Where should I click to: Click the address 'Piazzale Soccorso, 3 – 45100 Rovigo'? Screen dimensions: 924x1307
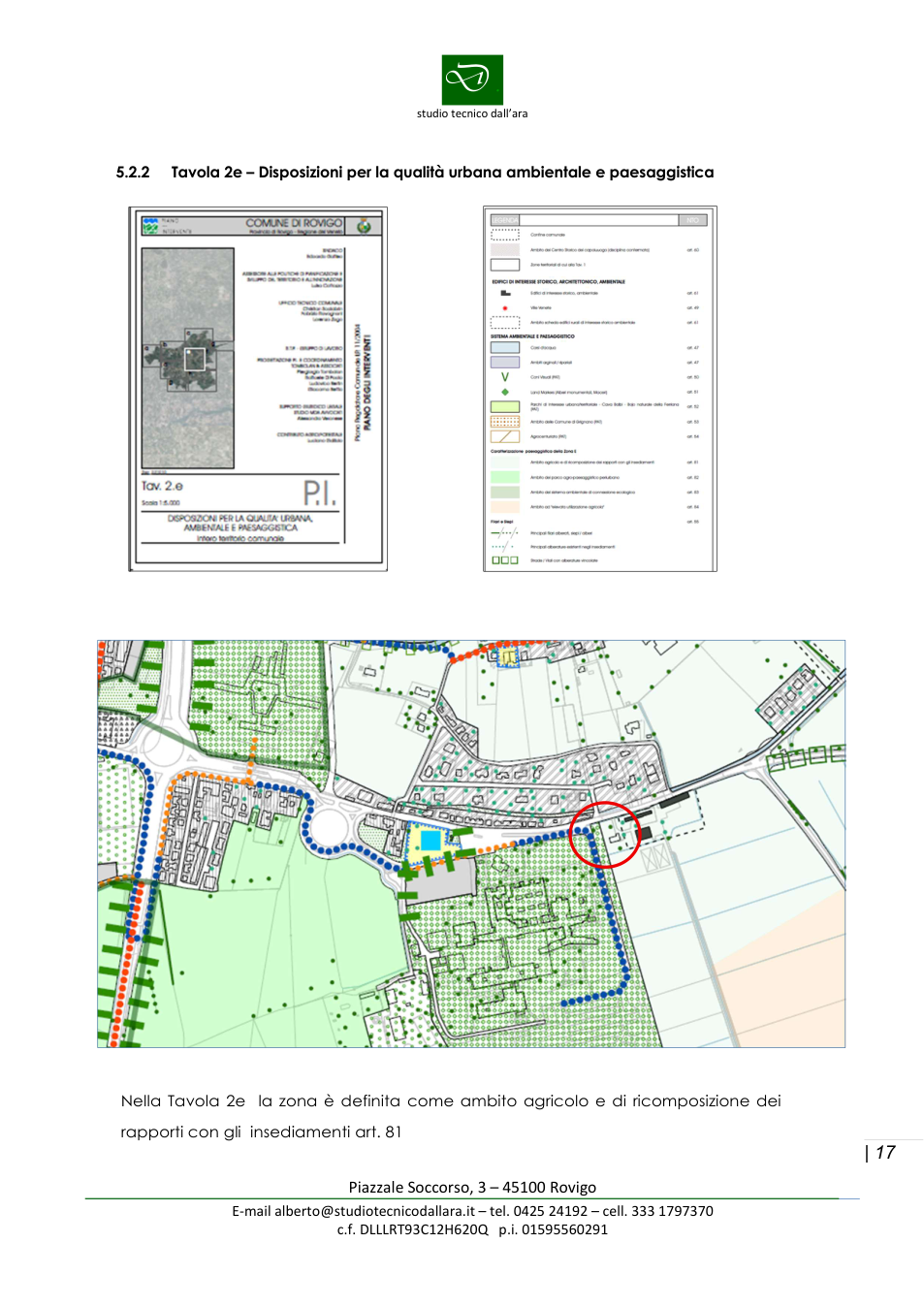472,1188
